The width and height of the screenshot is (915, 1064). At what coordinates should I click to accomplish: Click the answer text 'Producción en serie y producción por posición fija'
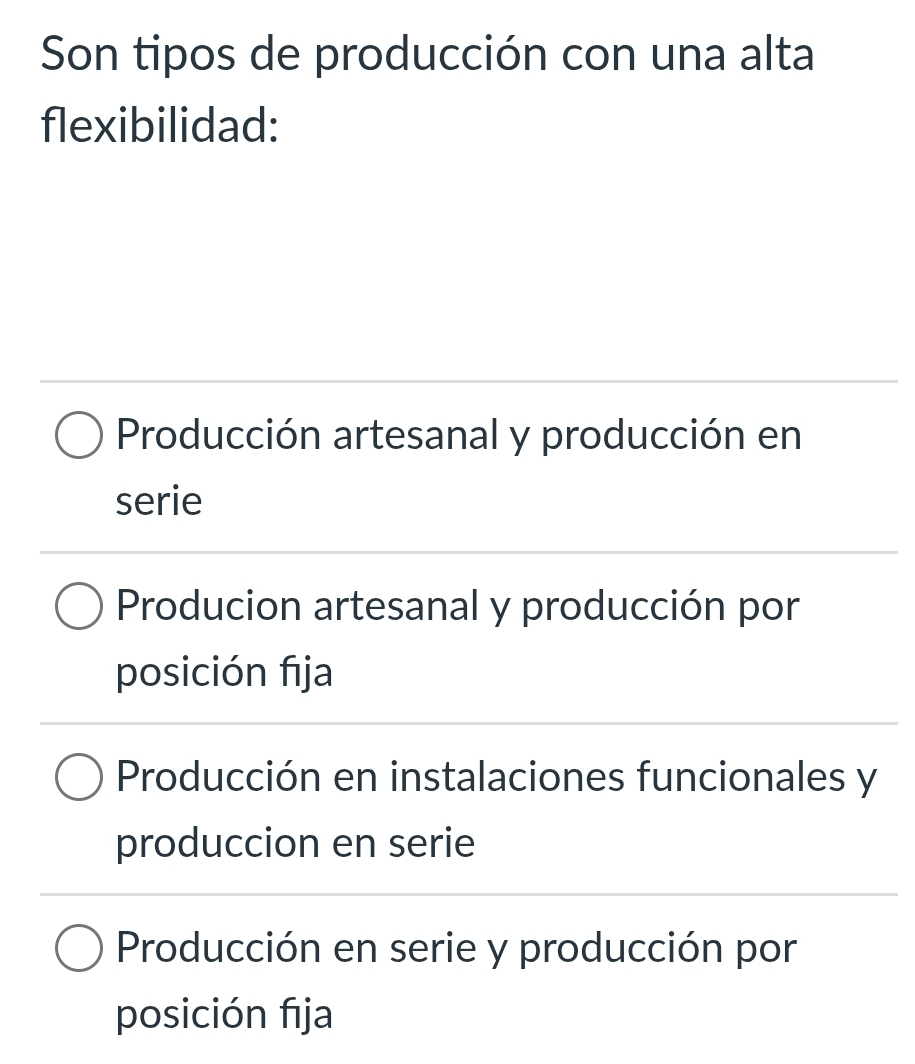click(456, 947)
